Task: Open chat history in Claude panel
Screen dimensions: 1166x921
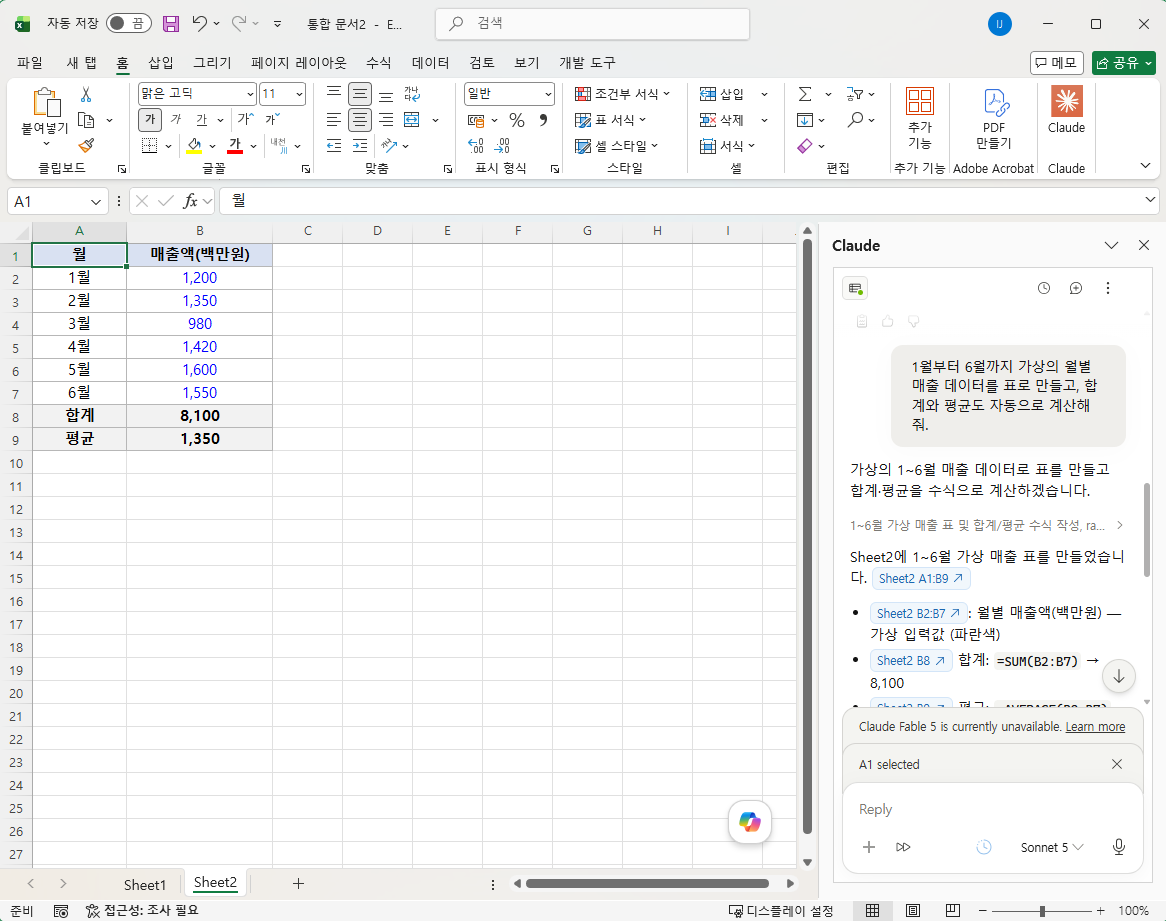Action: [1044, 288]
